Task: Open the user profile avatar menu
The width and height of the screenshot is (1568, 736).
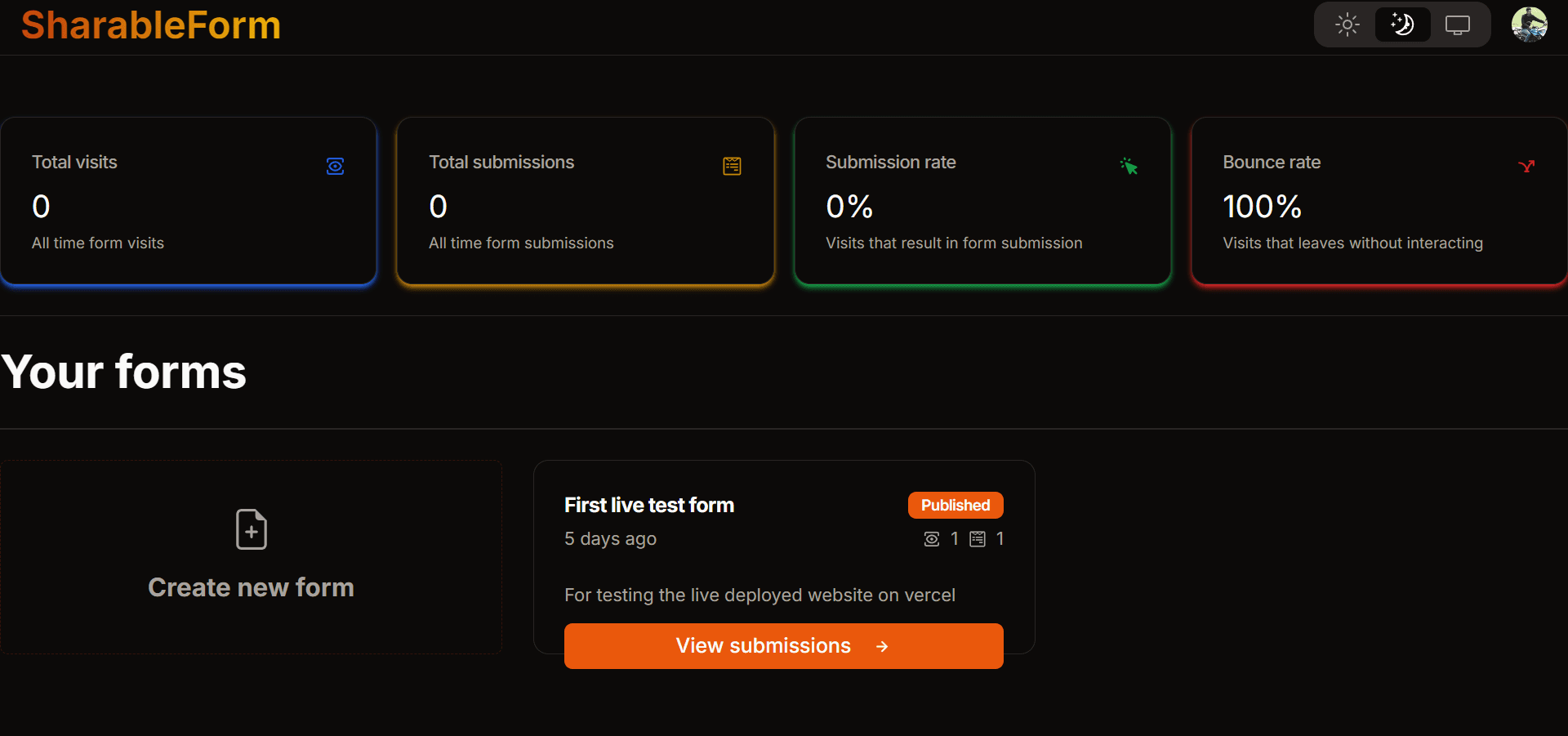Action: click(x=1531, y=25)
